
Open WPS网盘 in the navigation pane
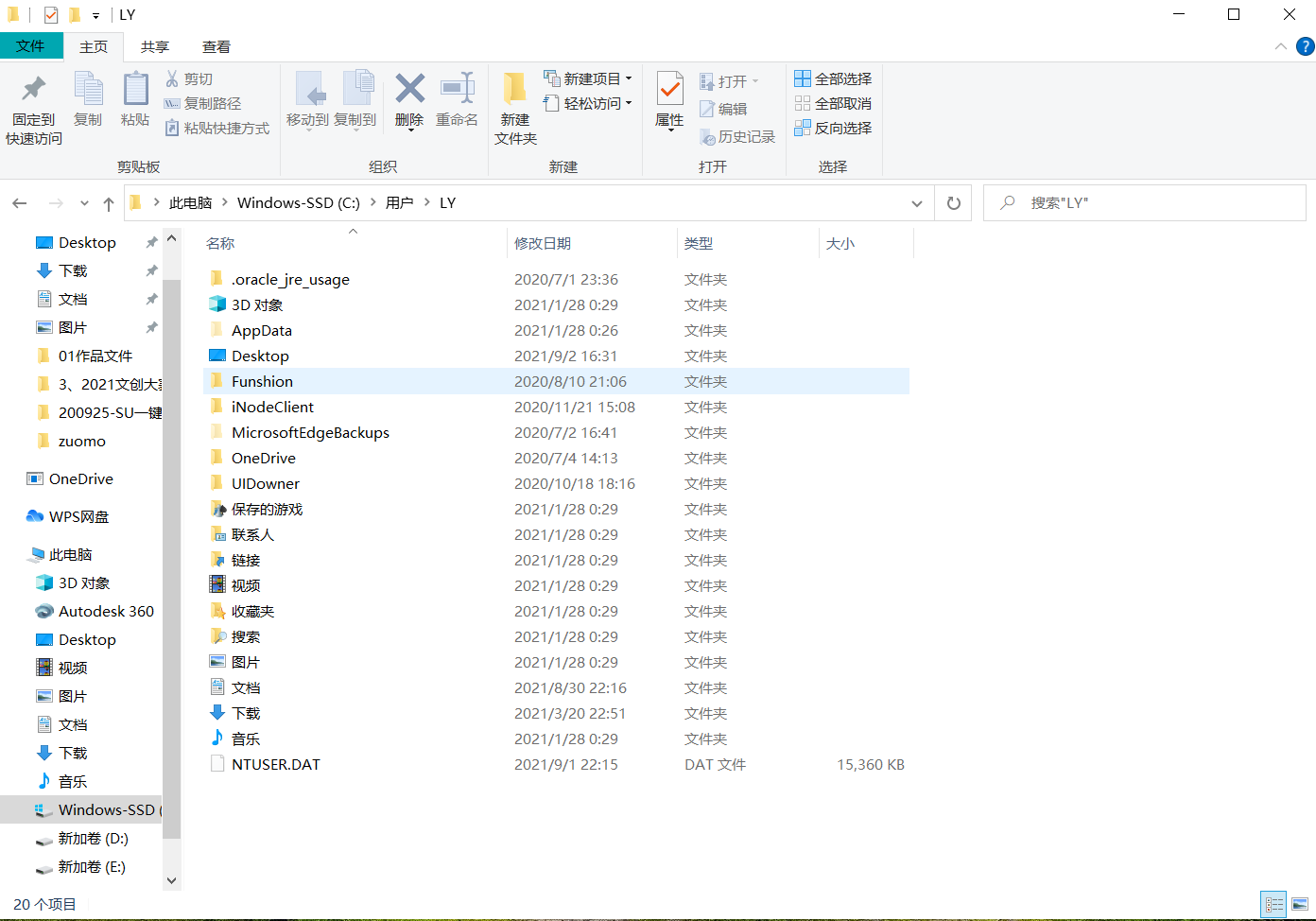click(x=79, y=517)
